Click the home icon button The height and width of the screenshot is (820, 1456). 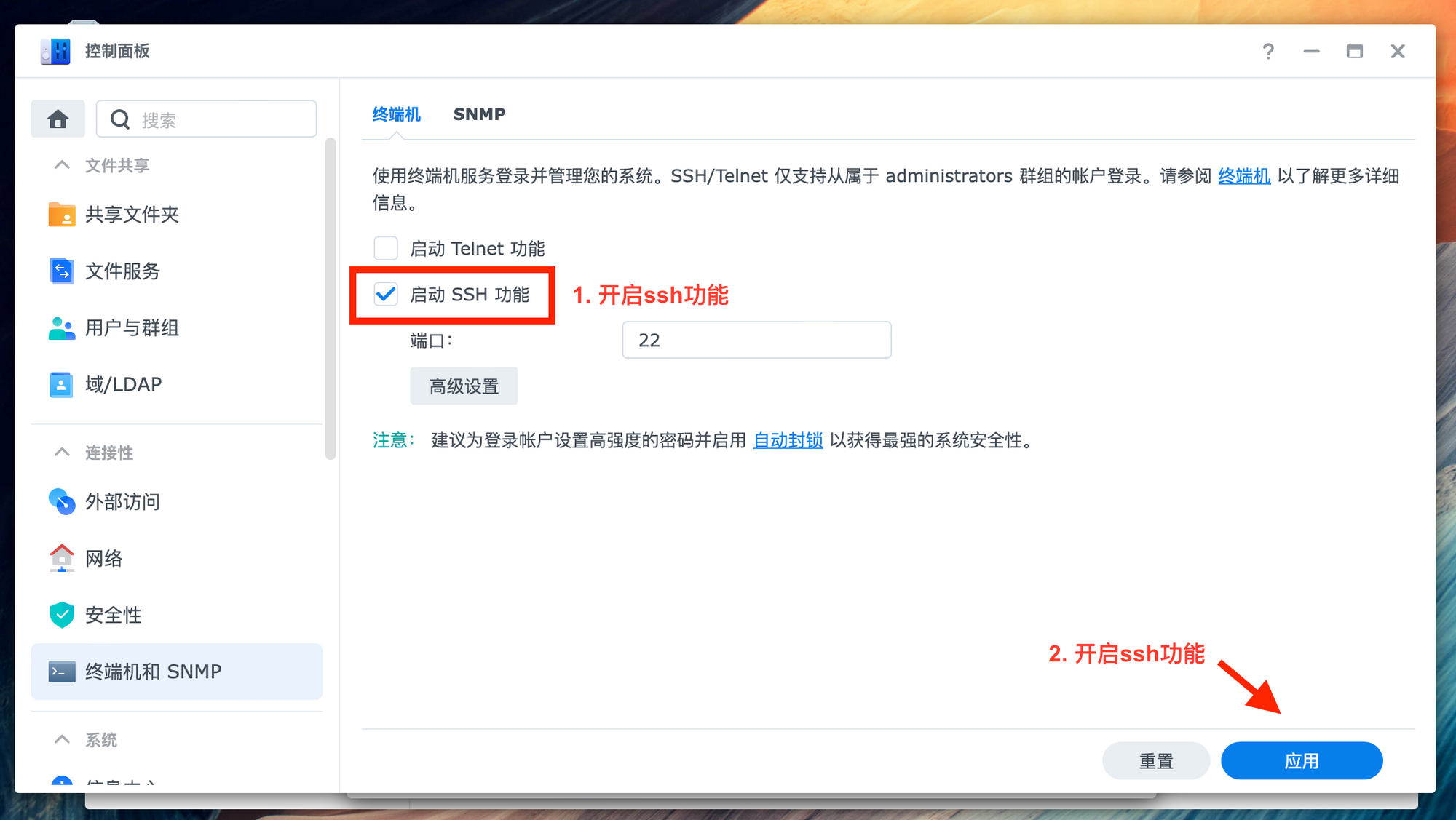(58, 119)
